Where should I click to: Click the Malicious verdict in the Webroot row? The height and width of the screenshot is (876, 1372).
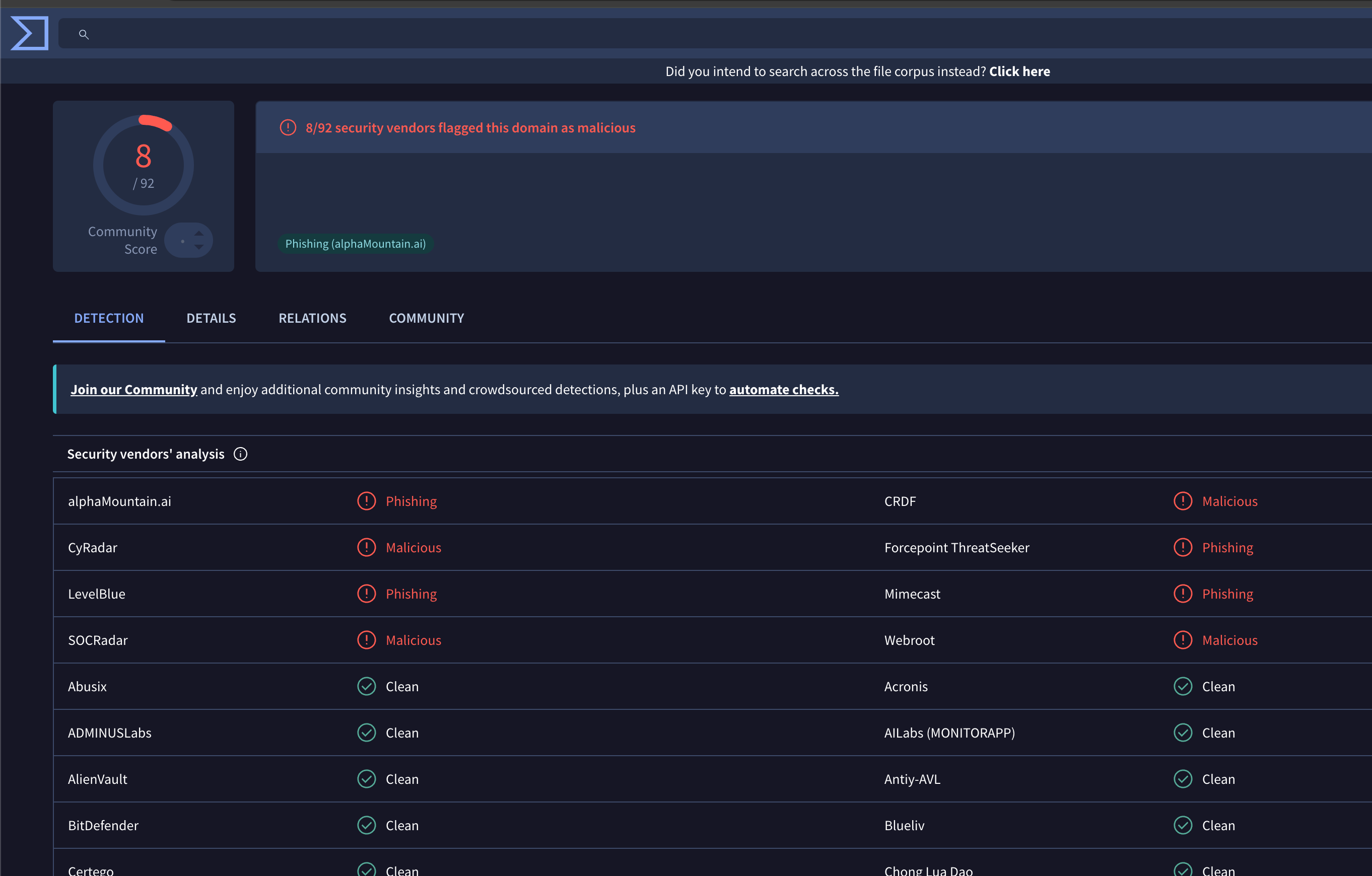coord(1229,640)
